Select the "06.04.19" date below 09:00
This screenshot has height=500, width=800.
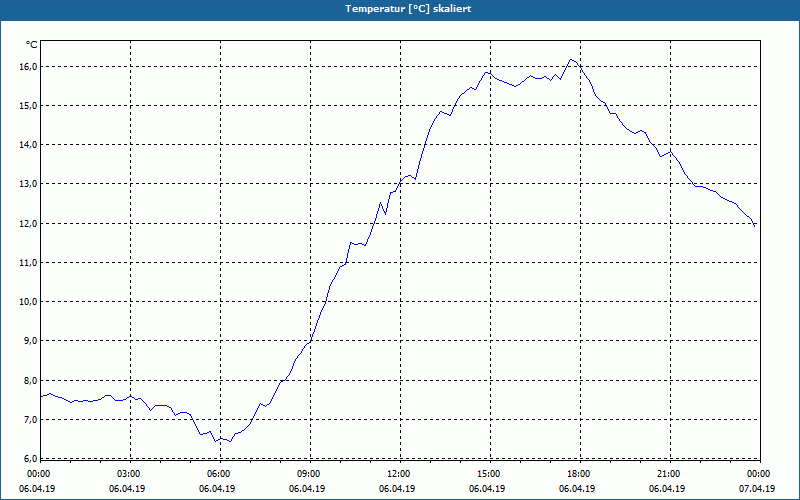[307, 489]
